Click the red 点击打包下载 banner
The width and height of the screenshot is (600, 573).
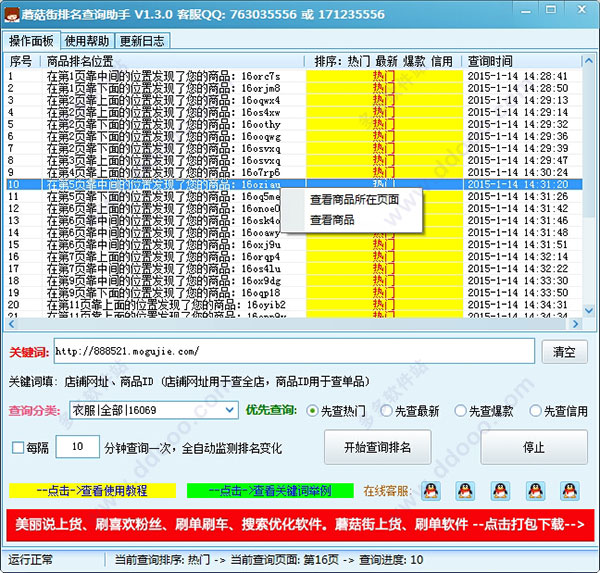pos(300,524)
